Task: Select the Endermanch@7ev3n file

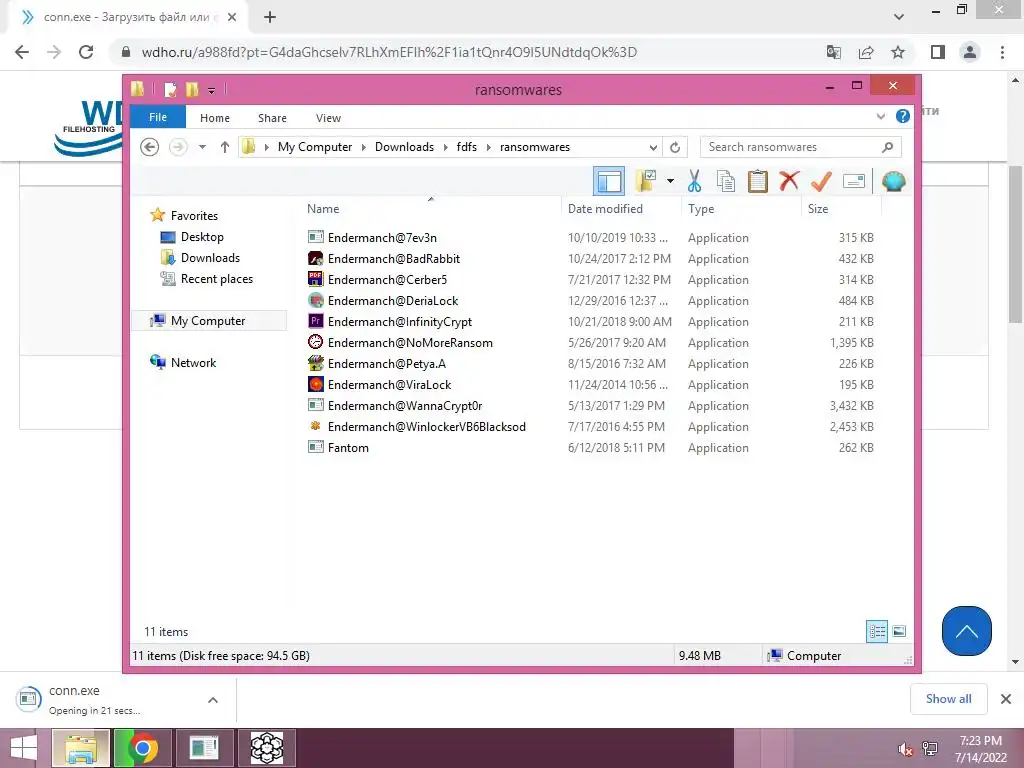Action: point(383,238)
